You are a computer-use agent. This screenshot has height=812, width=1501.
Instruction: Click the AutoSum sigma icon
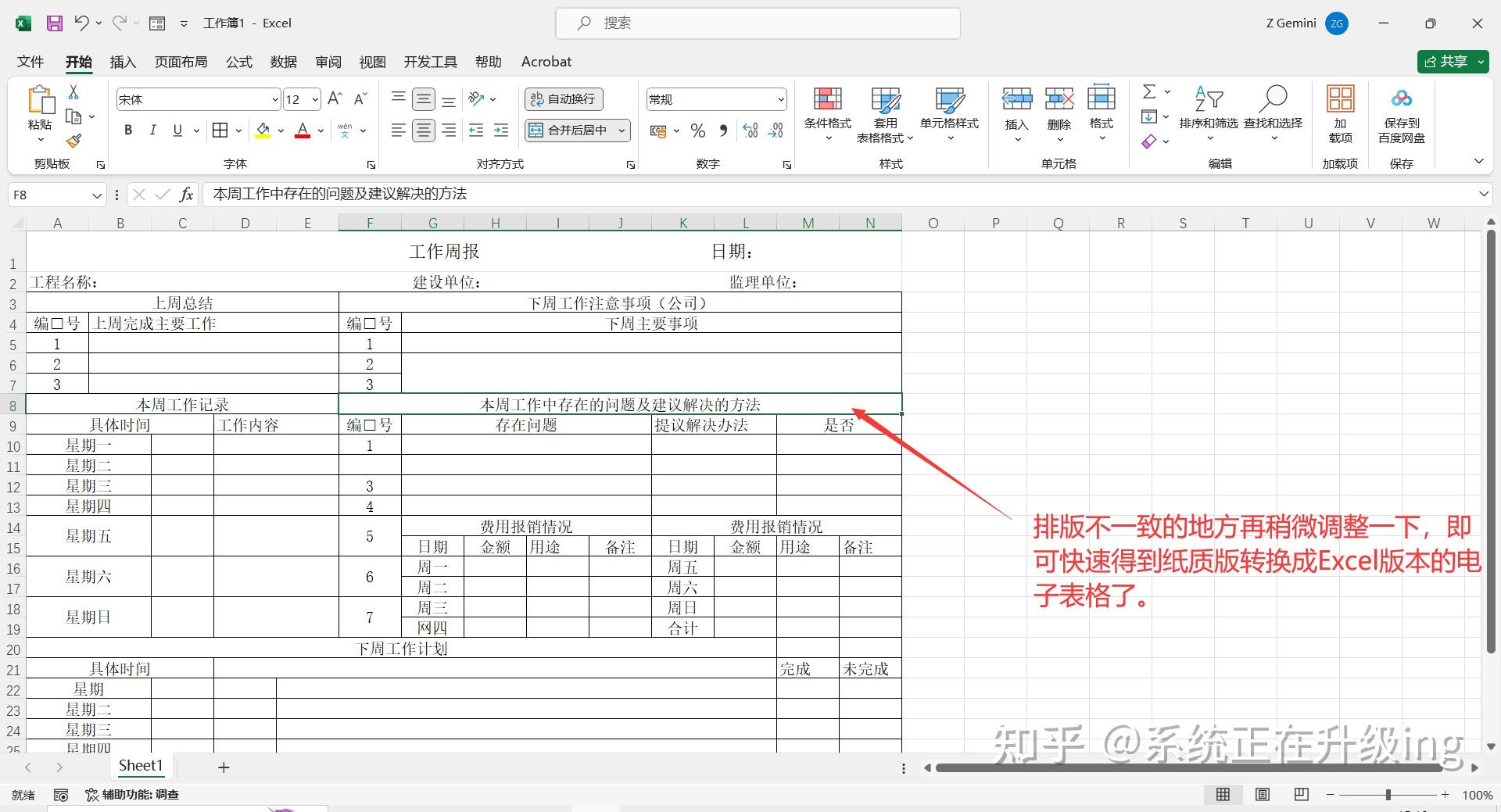pyautogui.click(x=1149, y=92)
